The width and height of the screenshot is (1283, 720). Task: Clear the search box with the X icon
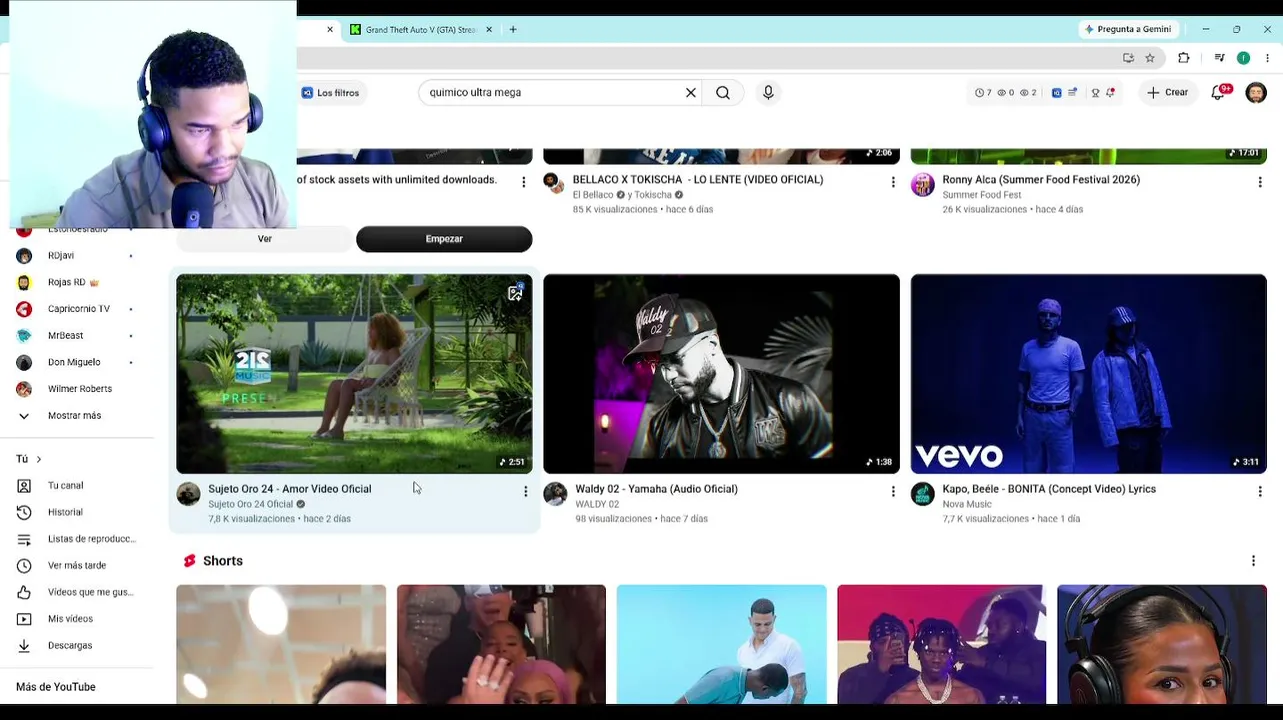[690, 92]
